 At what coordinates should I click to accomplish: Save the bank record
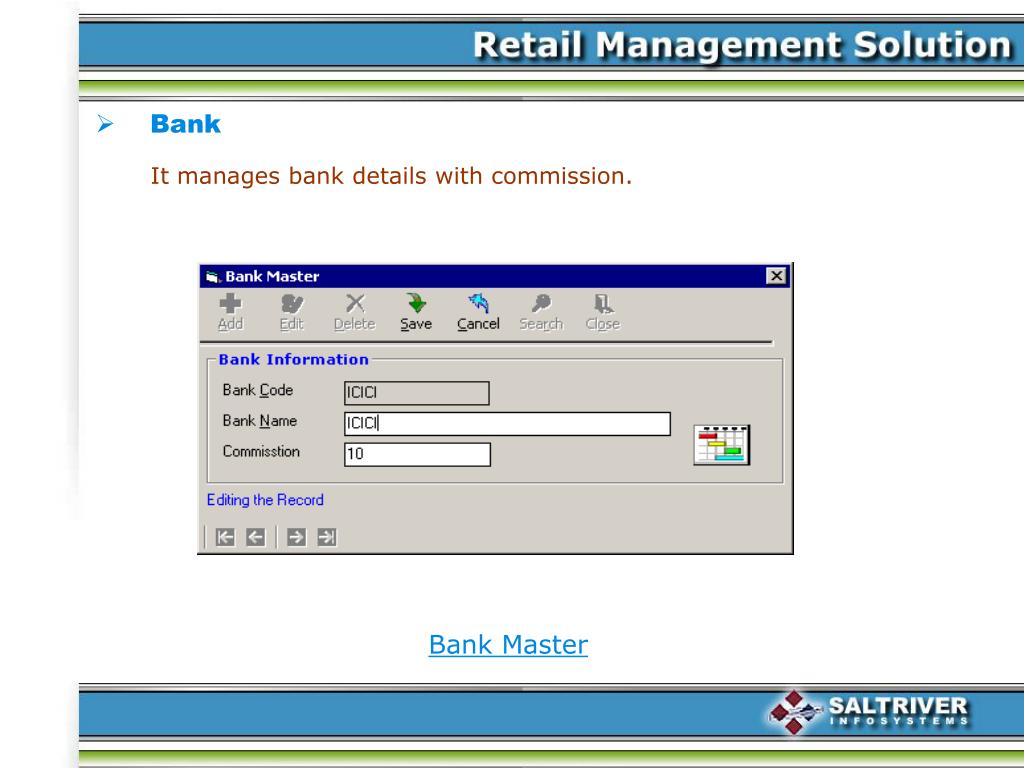[x=416, y=312]
